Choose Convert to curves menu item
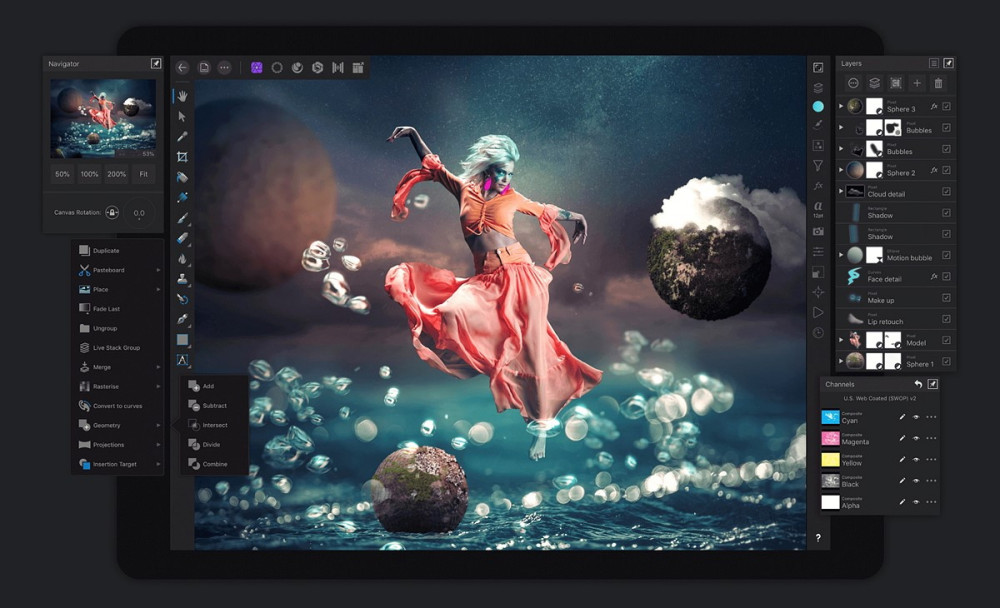This screenshot has width=1000, height=608. [117, 406]
